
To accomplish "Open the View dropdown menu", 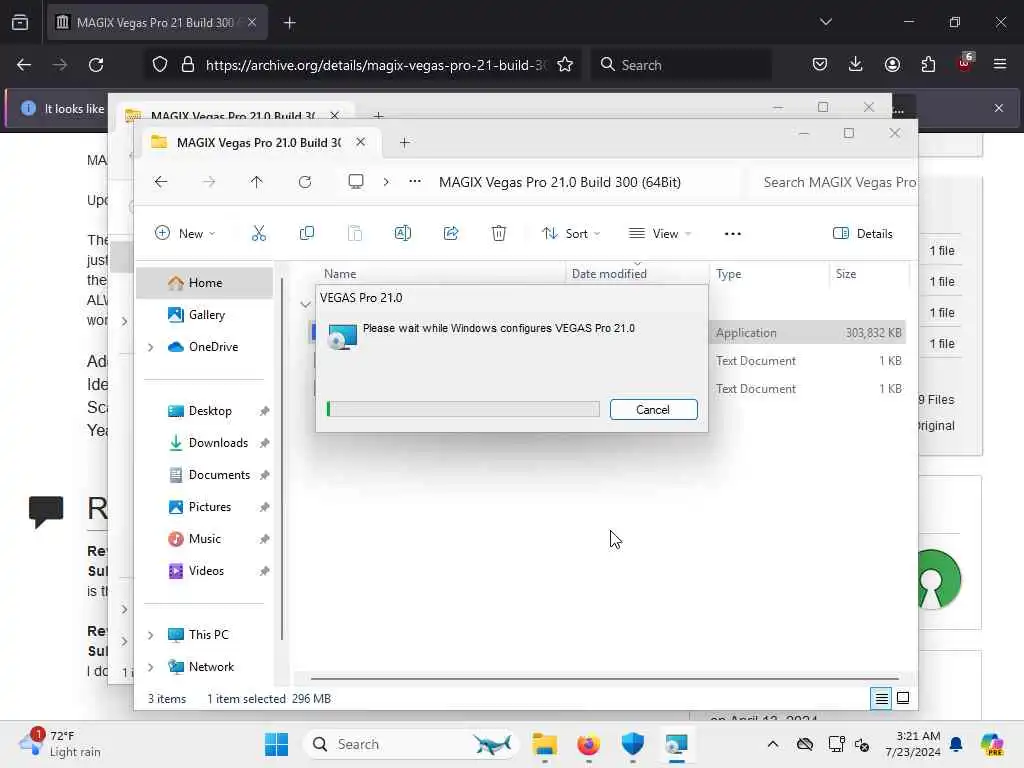I will pyautogui.click(x=660, y=233).
